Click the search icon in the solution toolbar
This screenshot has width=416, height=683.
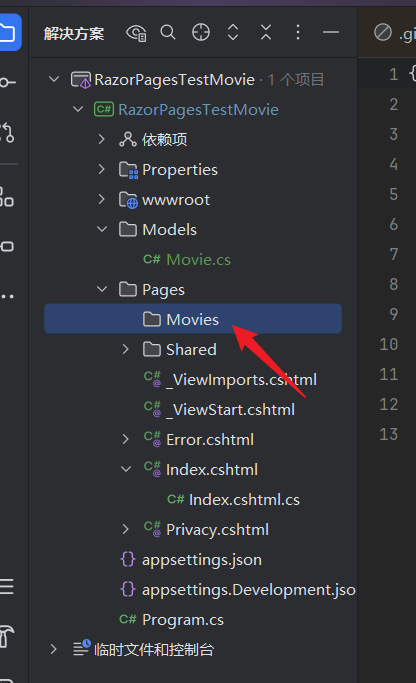point(168,32)
